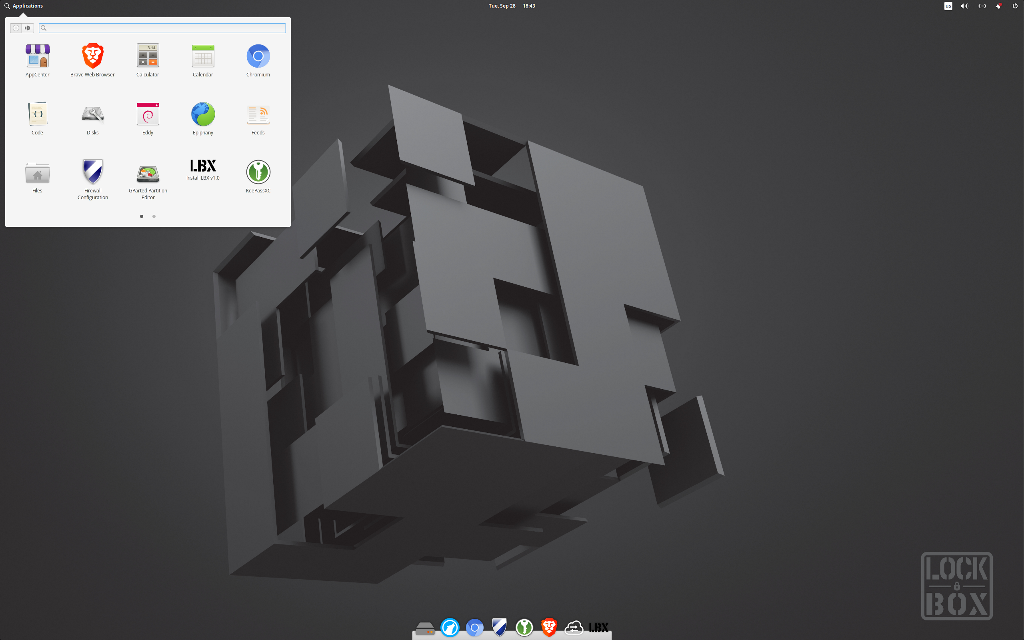
Task: Go to second page of applications
Action: pos(153,216)
